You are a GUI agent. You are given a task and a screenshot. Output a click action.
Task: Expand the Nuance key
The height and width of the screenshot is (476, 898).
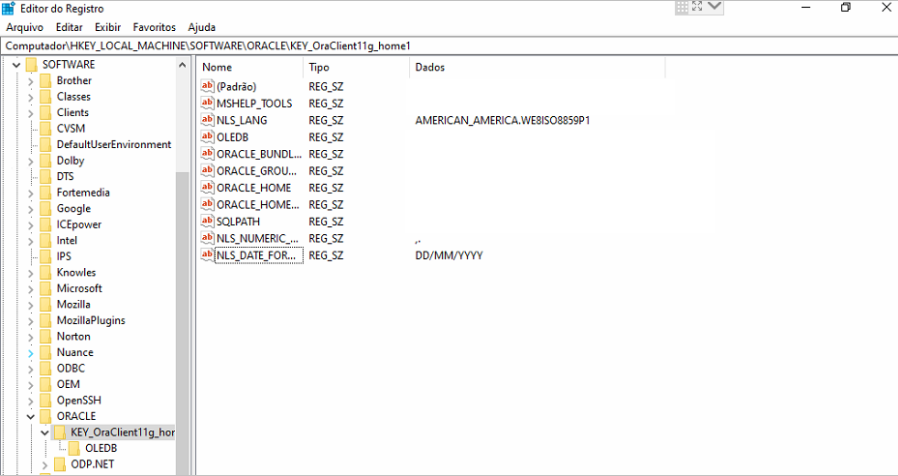click(x=30, y=352)
